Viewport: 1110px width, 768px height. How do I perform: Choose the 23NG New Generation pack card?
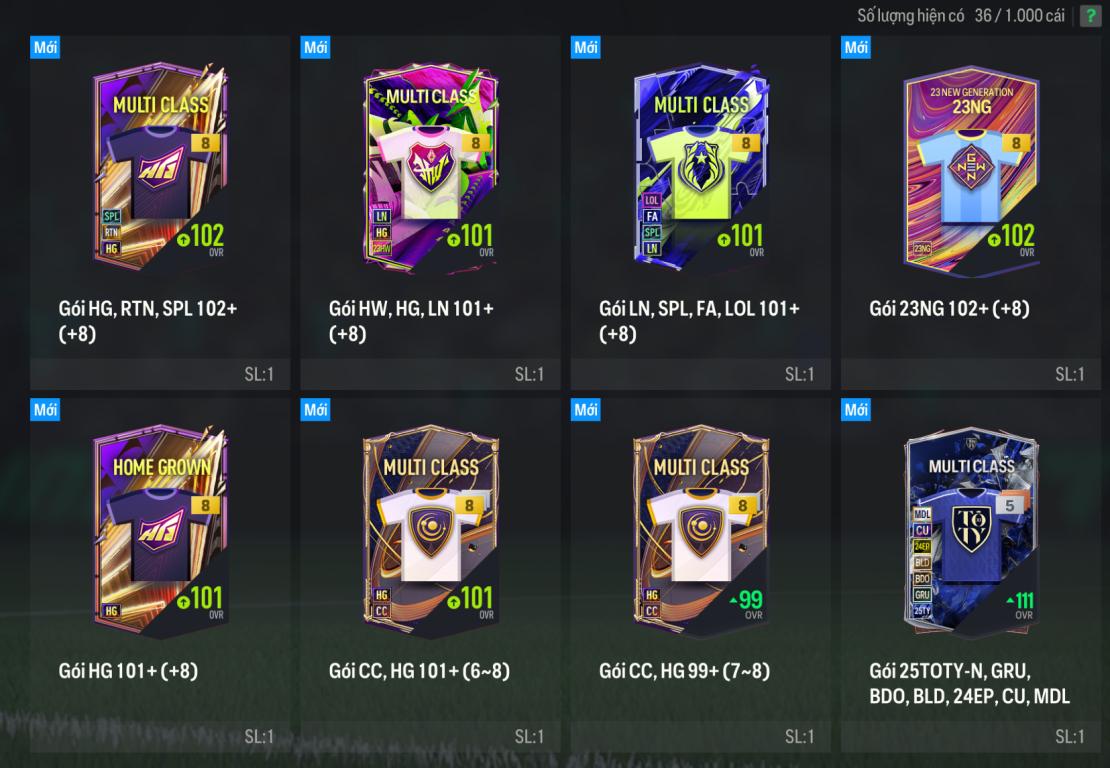click(x=971, y=212)
